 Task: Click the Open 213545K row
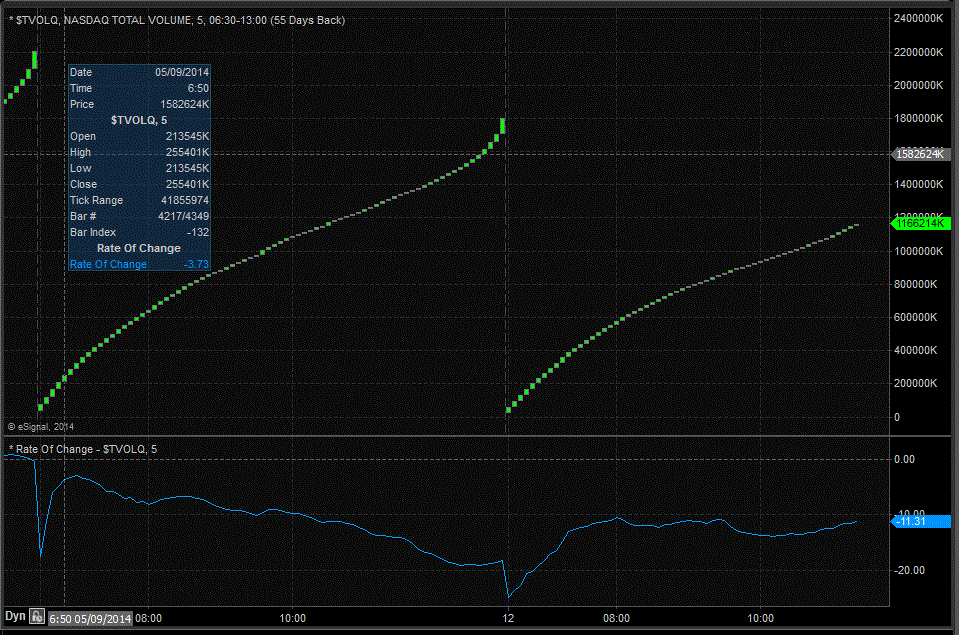pyautogui.click(x=139, y=136)
